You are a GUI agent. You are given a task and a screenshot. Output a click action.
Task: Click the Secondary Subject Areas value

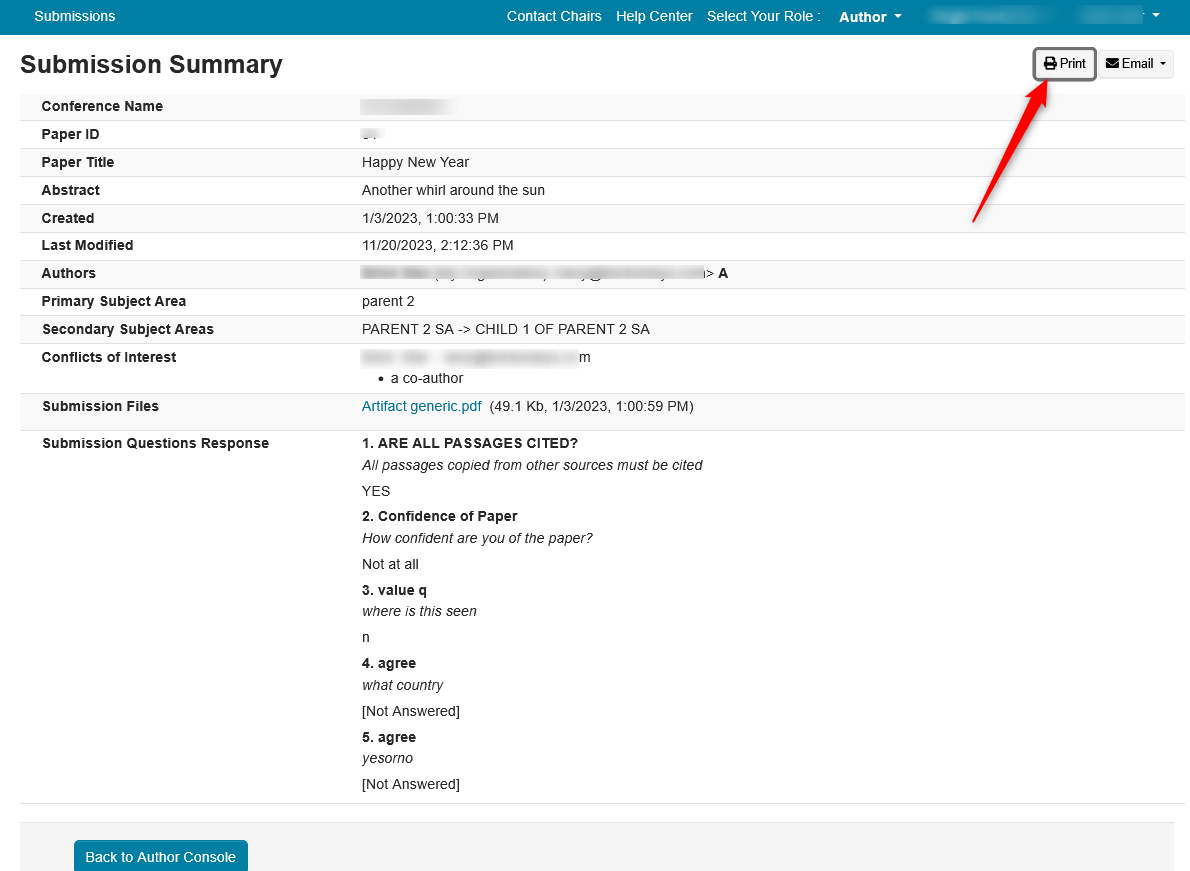[x=505, y=329]
